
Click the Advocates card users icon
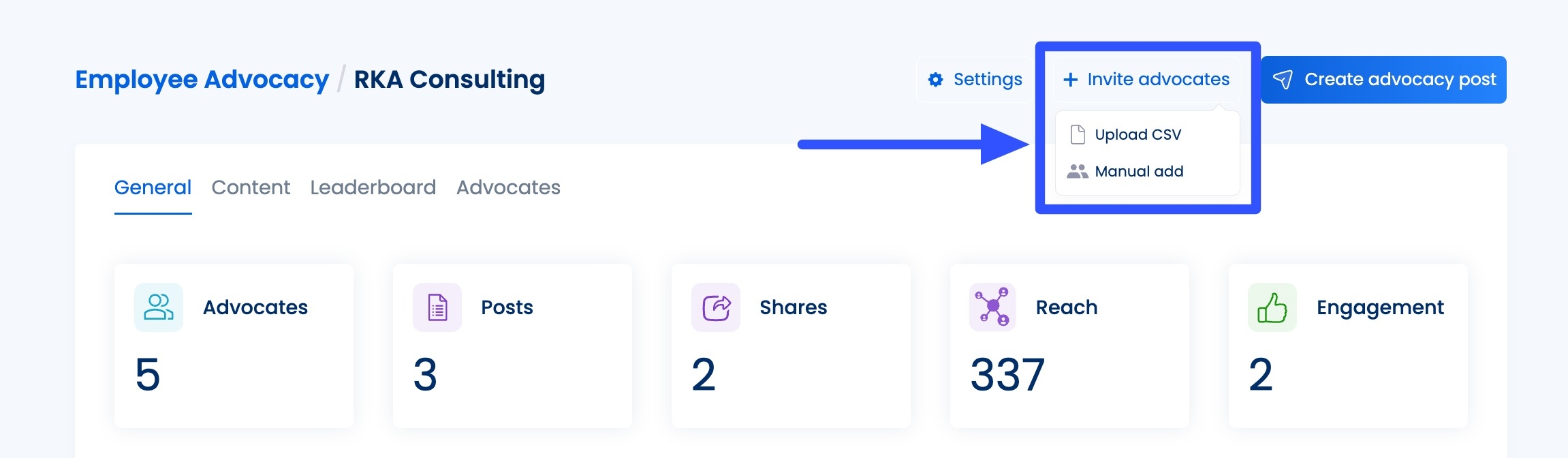point(159,307)
